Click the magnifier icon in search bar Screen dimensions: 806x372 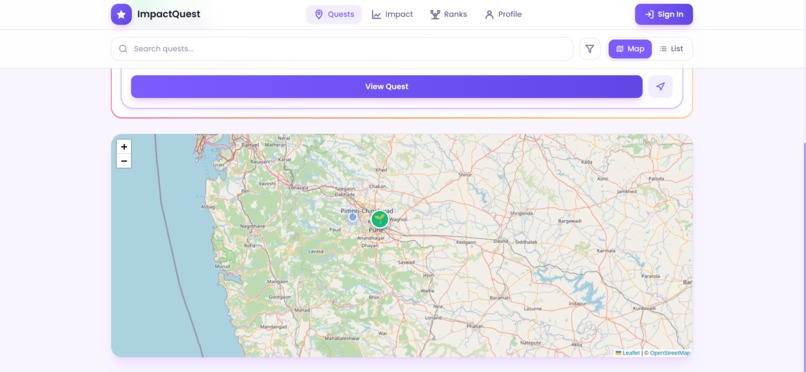[123, 49]
